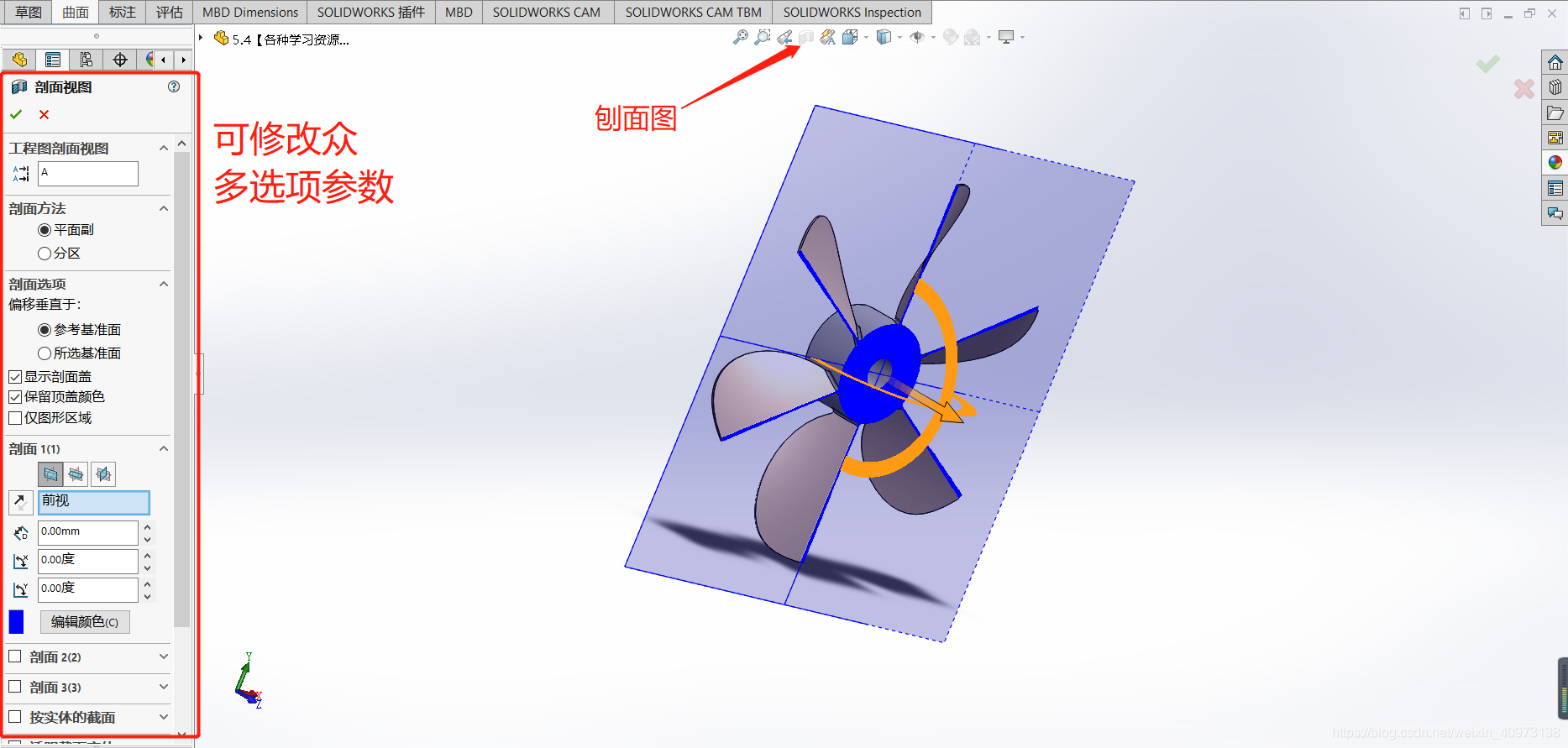Enable the 剖面 2(2) checkbox
Viewport: 1568px width, 748px height.
(15, 656)
